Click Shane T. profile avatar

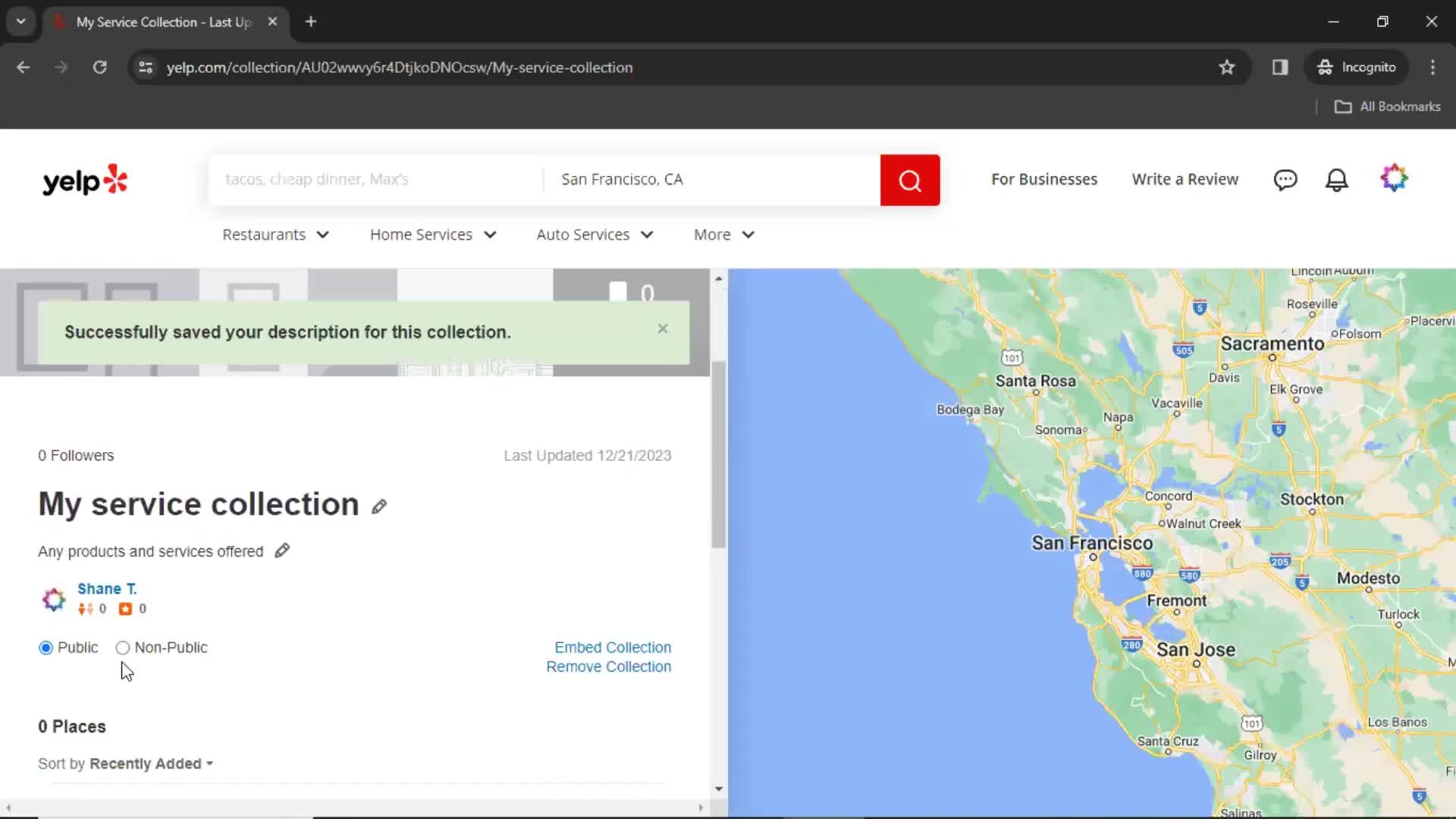(54, 599)
